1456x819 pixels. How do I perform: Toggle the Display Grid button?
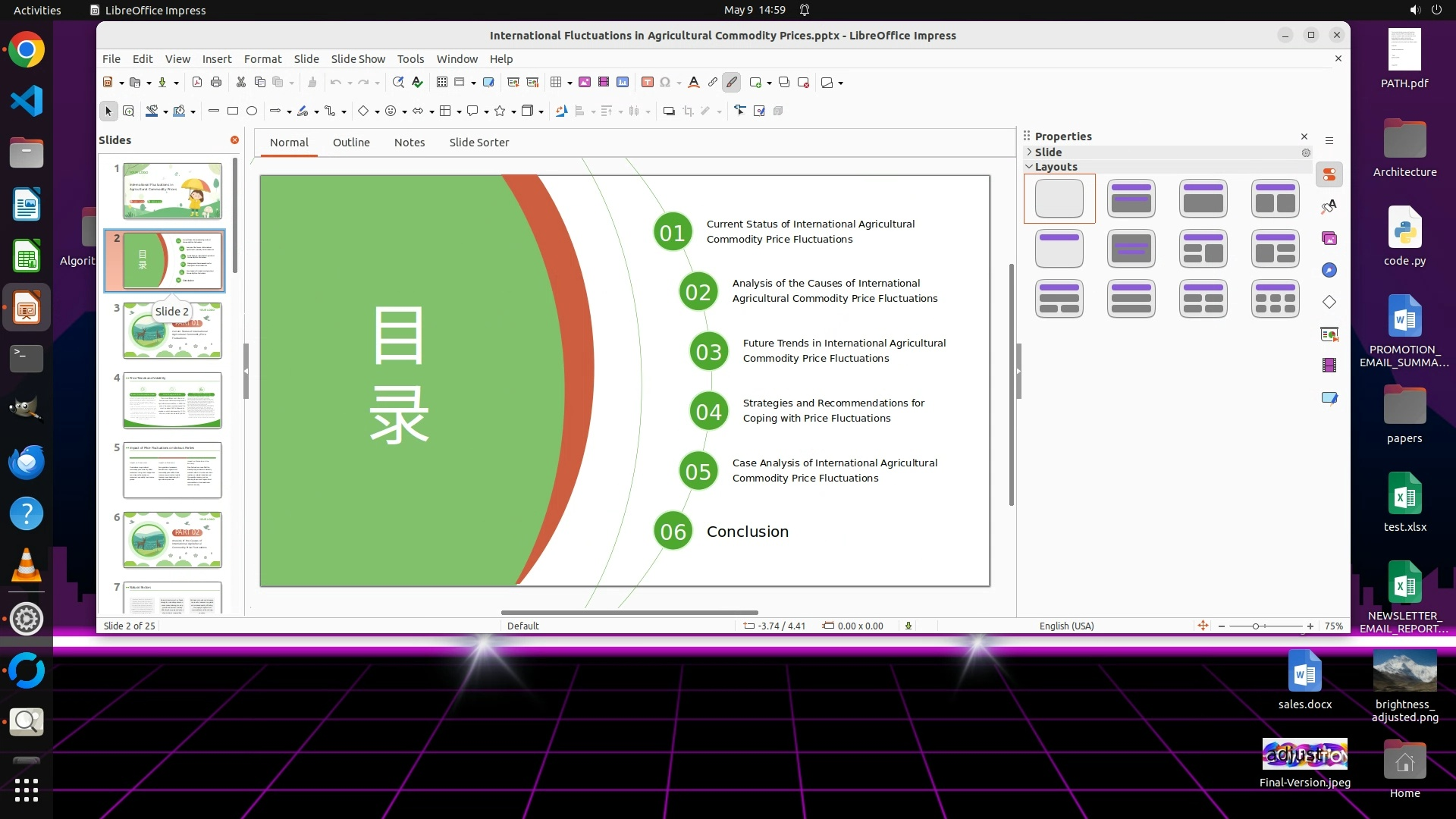click(442, 83)
